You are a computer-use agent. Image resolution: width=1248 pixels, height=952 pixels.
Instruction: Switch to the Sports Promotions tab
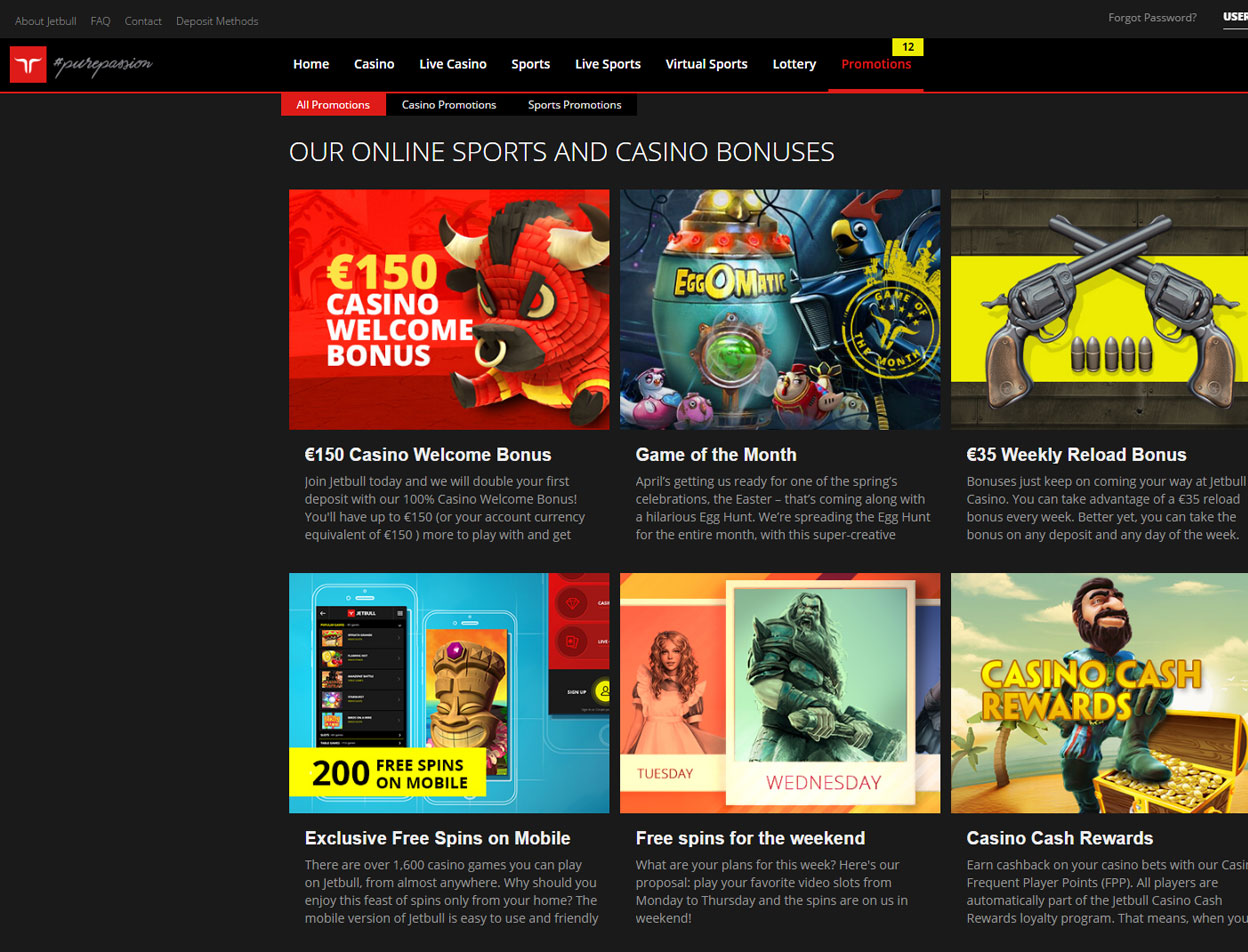click(x=575, y=105)
